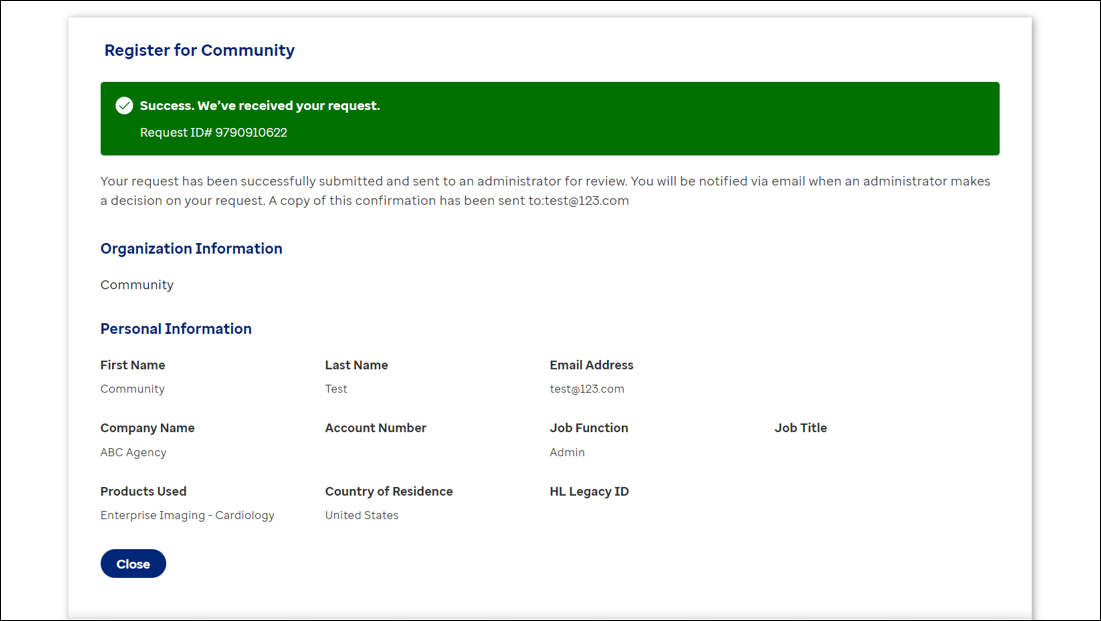Click the Company Name value ABC Agency
This screenshot has height=621, width=1101.
[x=133, y=452]
